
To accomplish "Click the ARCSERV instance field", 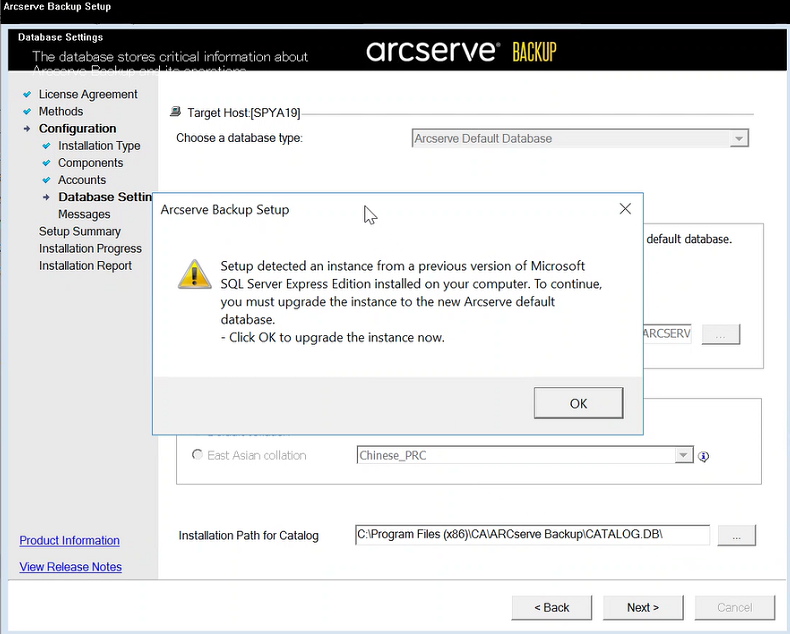I will 667,334.
